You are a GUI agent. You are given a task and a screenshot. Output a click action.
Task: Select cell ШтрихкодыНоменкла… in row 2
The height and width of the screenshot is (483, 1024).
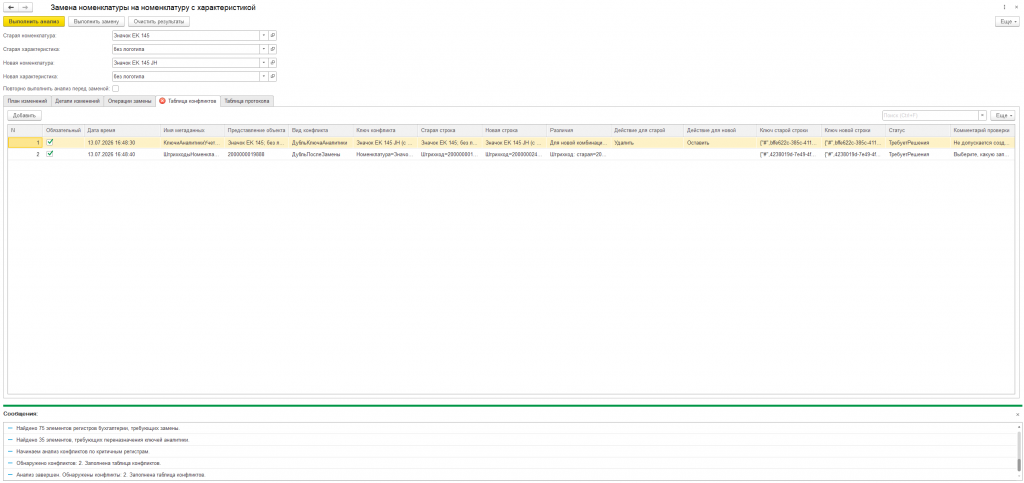(192, 155)
